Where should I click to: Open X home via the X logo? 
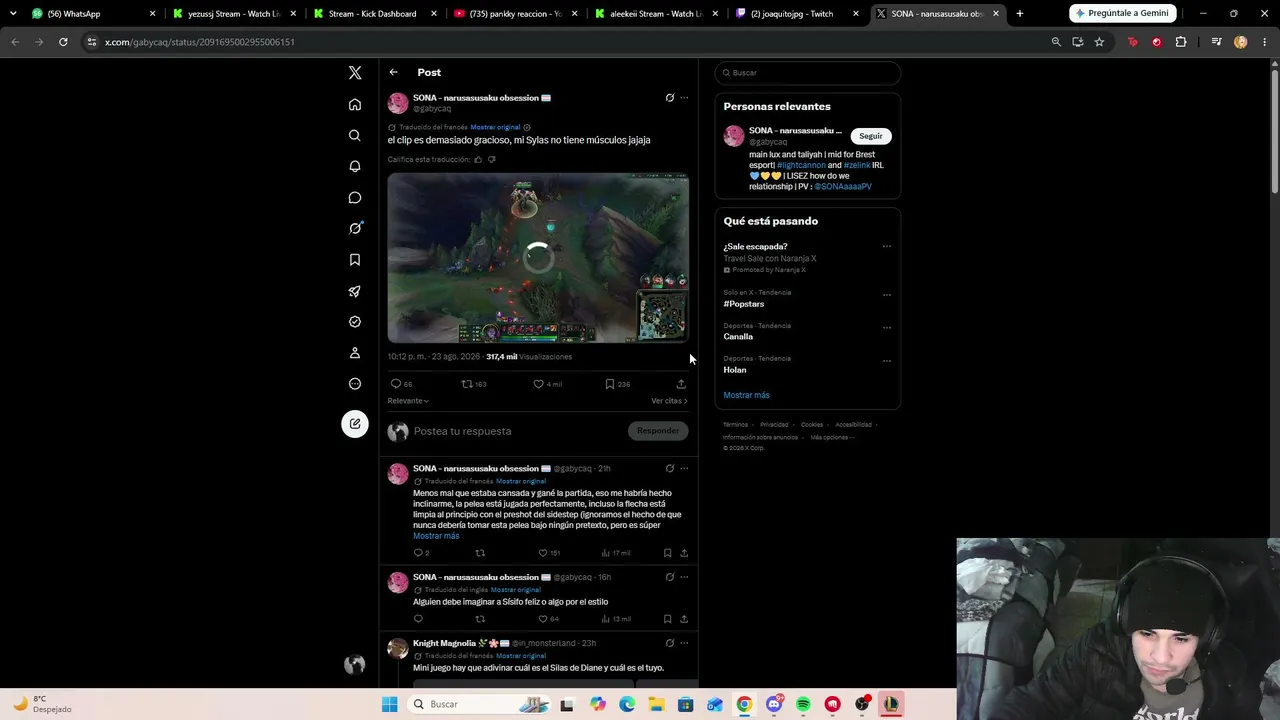pos(355,73)
